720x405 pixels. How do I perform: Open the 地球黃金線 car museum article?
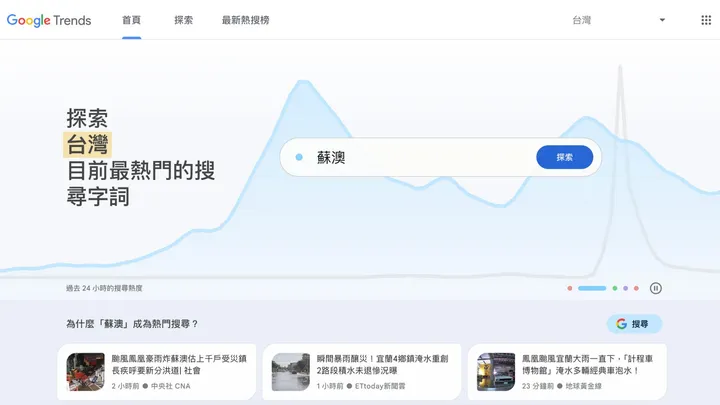567,372
